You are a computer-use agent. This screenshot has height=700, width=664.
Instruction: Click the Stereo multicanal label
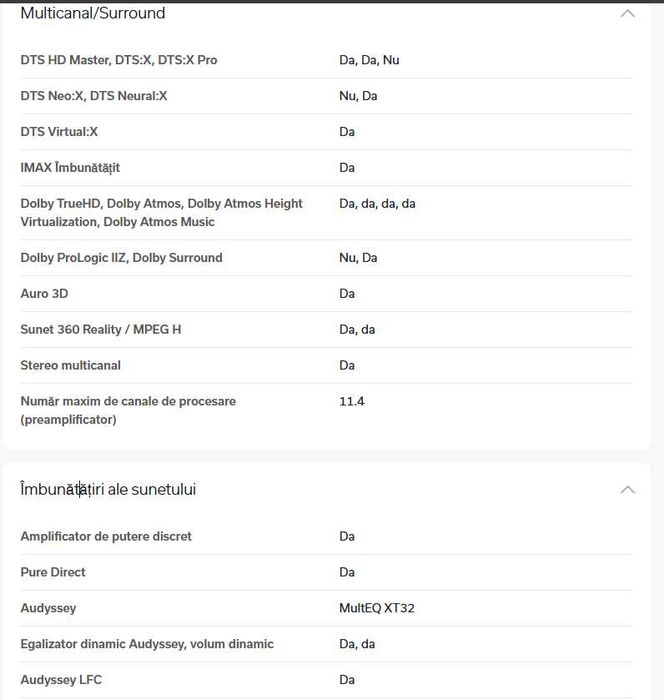point(70,366)
